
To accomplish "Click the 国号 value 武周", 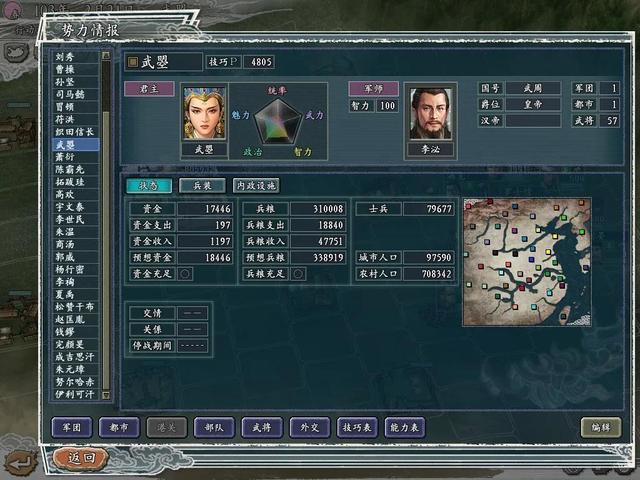I will tap(533, 88).
